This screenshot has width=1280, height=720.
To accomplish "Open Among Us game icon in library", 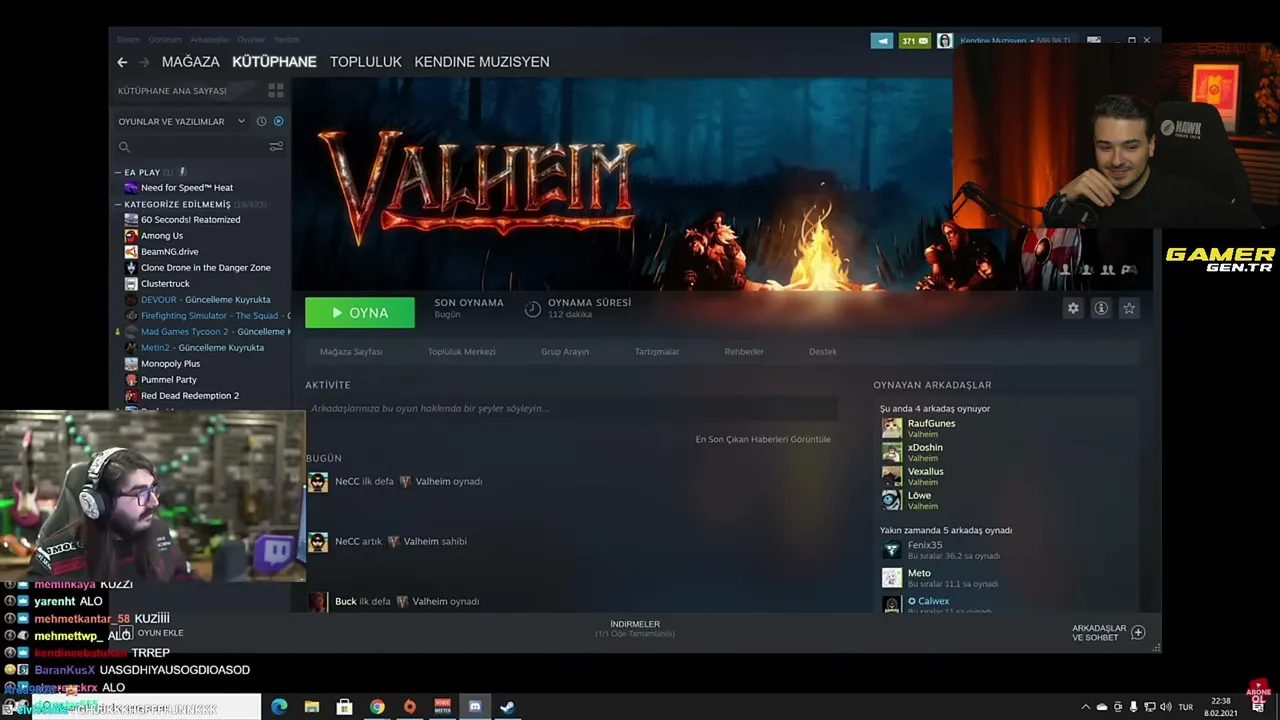I will 131,236.
